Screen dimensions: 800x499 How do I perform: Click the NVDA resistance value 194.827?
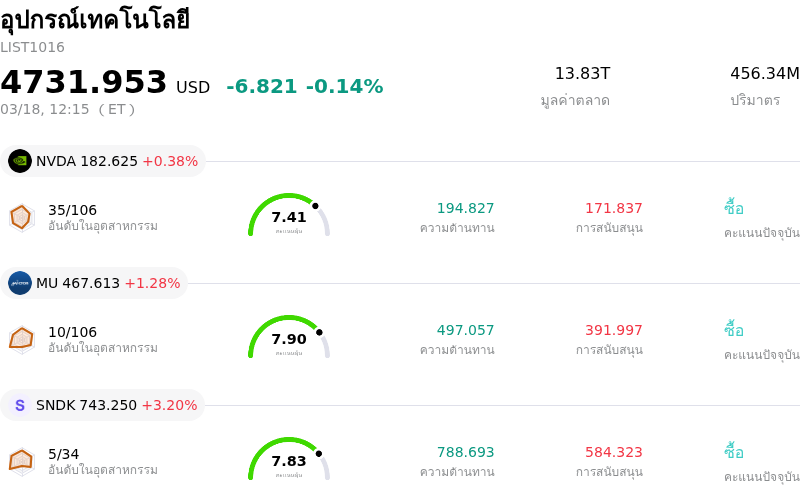[x=465, y=208]
